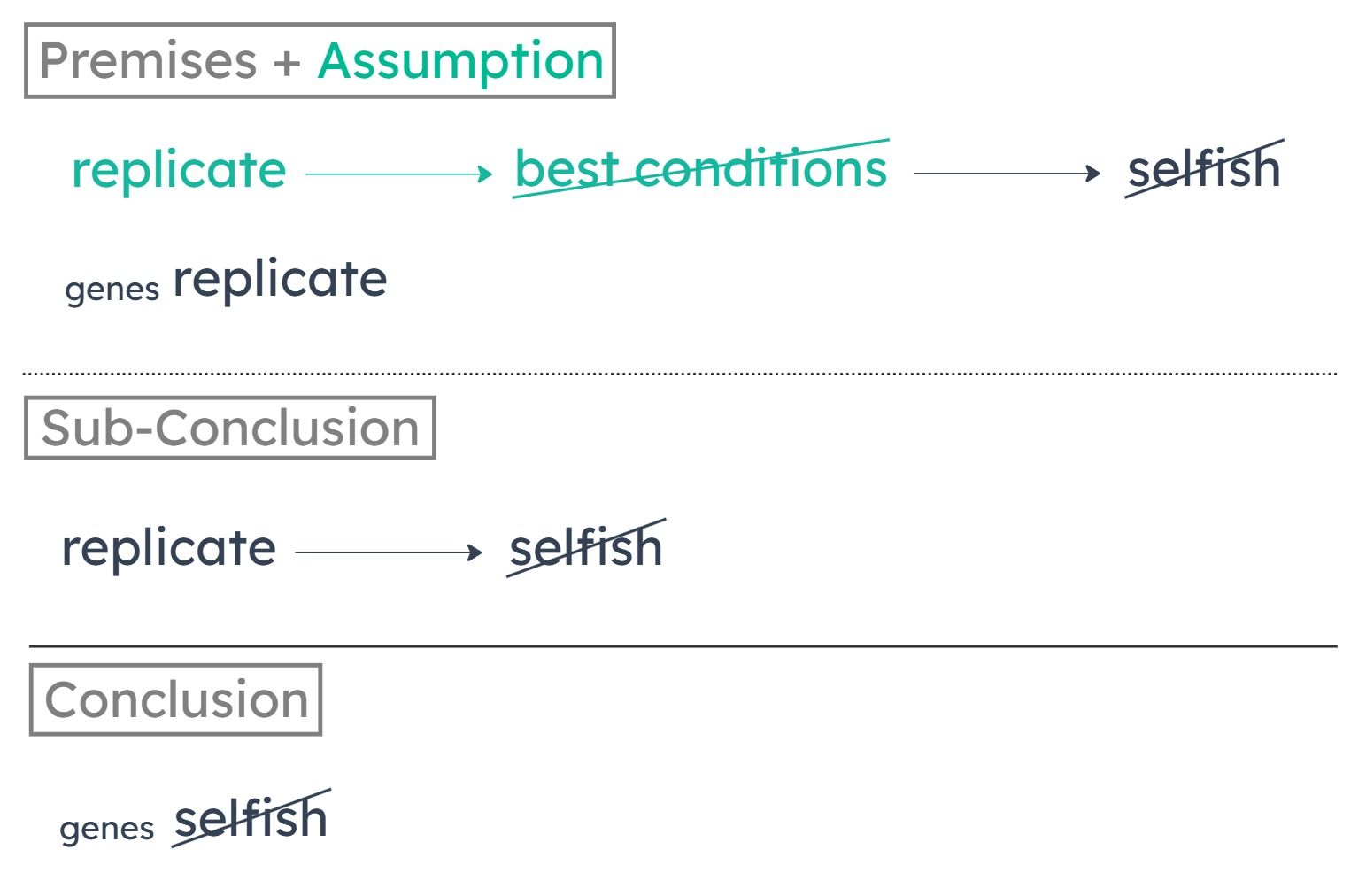Click the green 'replicate' term

click(179, 169)
